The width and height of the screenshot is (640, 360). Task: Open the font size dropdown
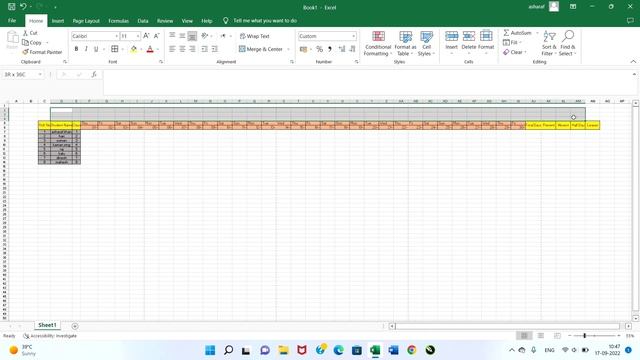point(138,36)
